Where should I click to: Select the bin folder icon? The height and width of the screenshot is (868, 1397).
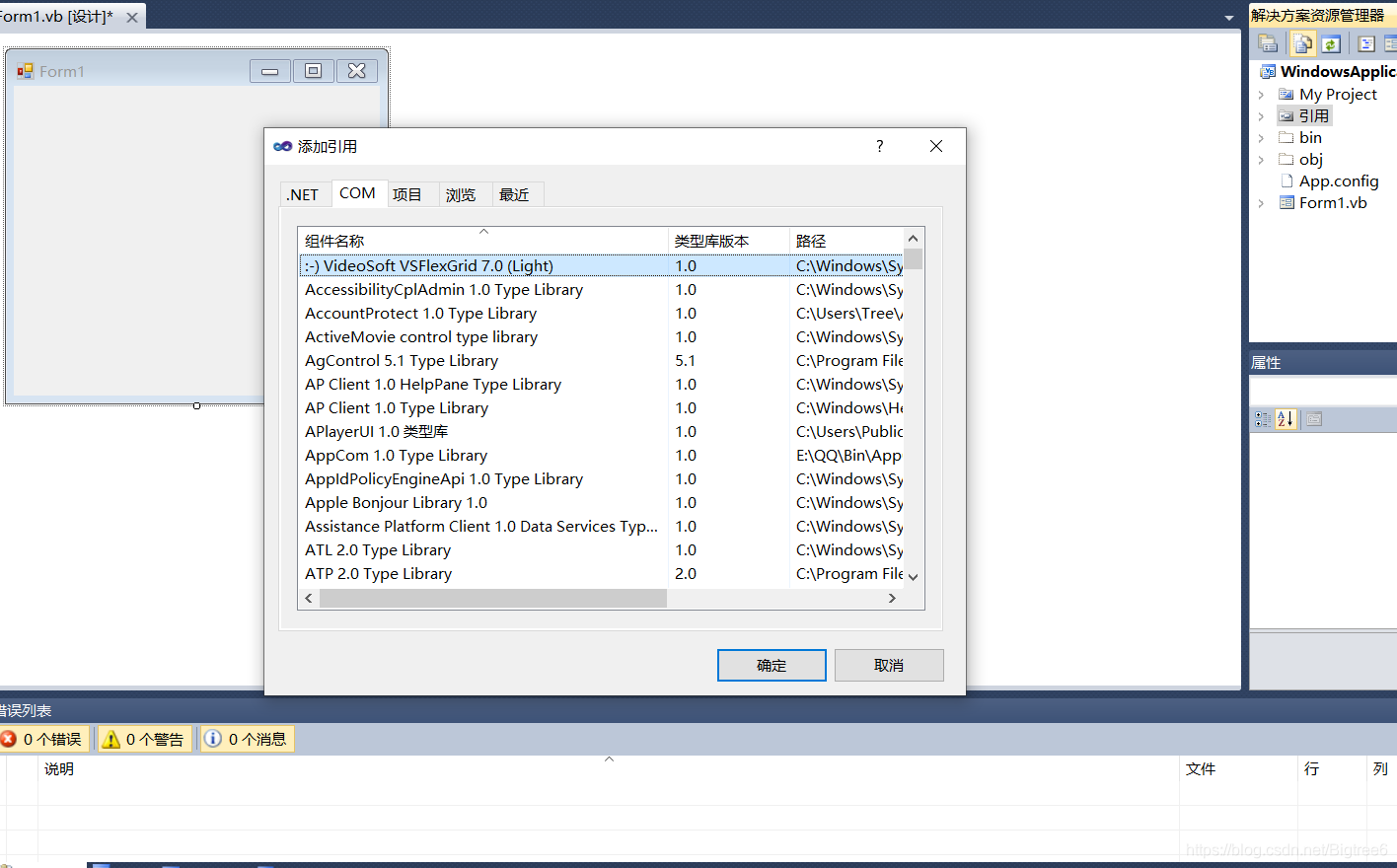pos(1287,138)
